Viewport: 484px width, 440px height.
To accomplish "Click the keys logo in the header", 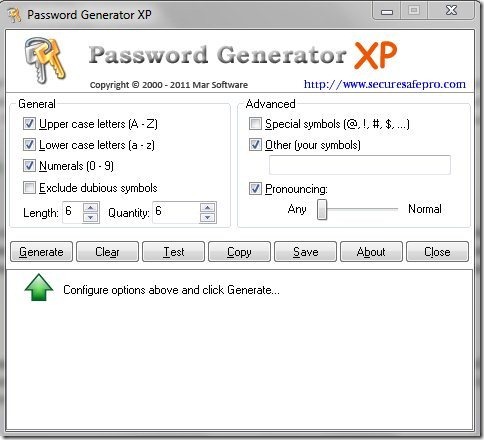I will pyautogui.click(x=45, y=60).
